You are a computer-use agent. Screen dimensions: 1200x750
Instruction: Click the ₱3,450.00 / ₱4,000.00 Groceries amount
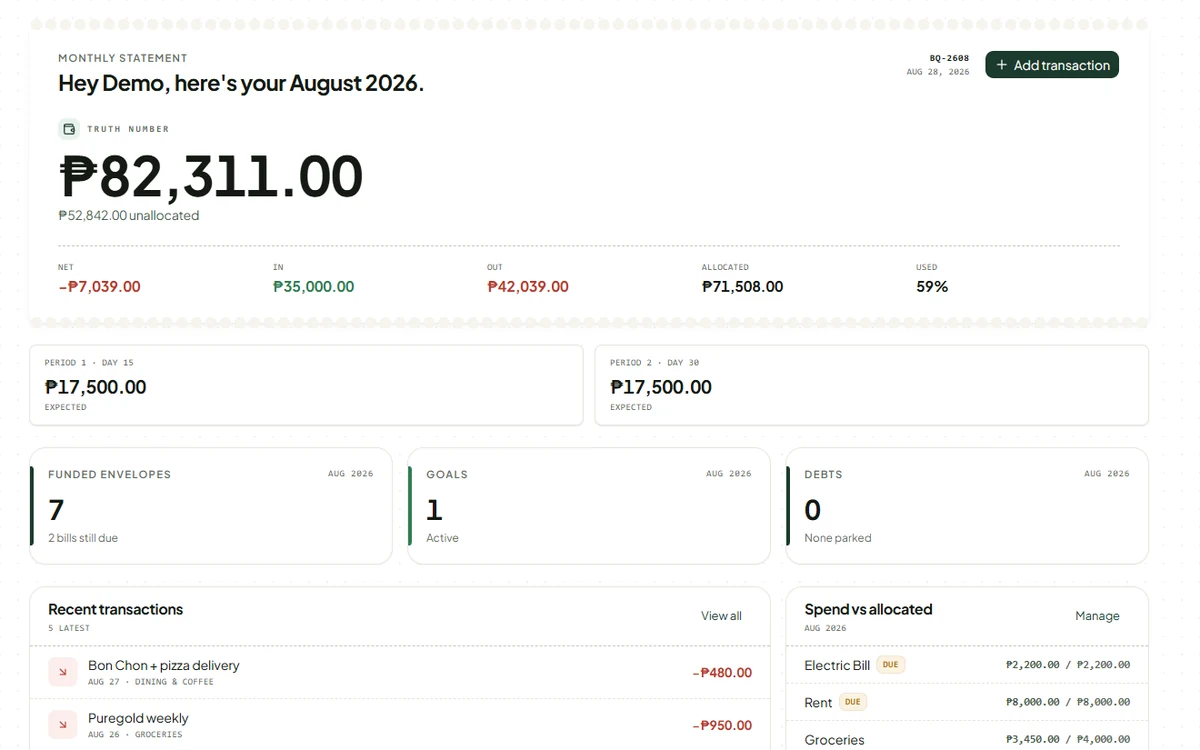1068,740
